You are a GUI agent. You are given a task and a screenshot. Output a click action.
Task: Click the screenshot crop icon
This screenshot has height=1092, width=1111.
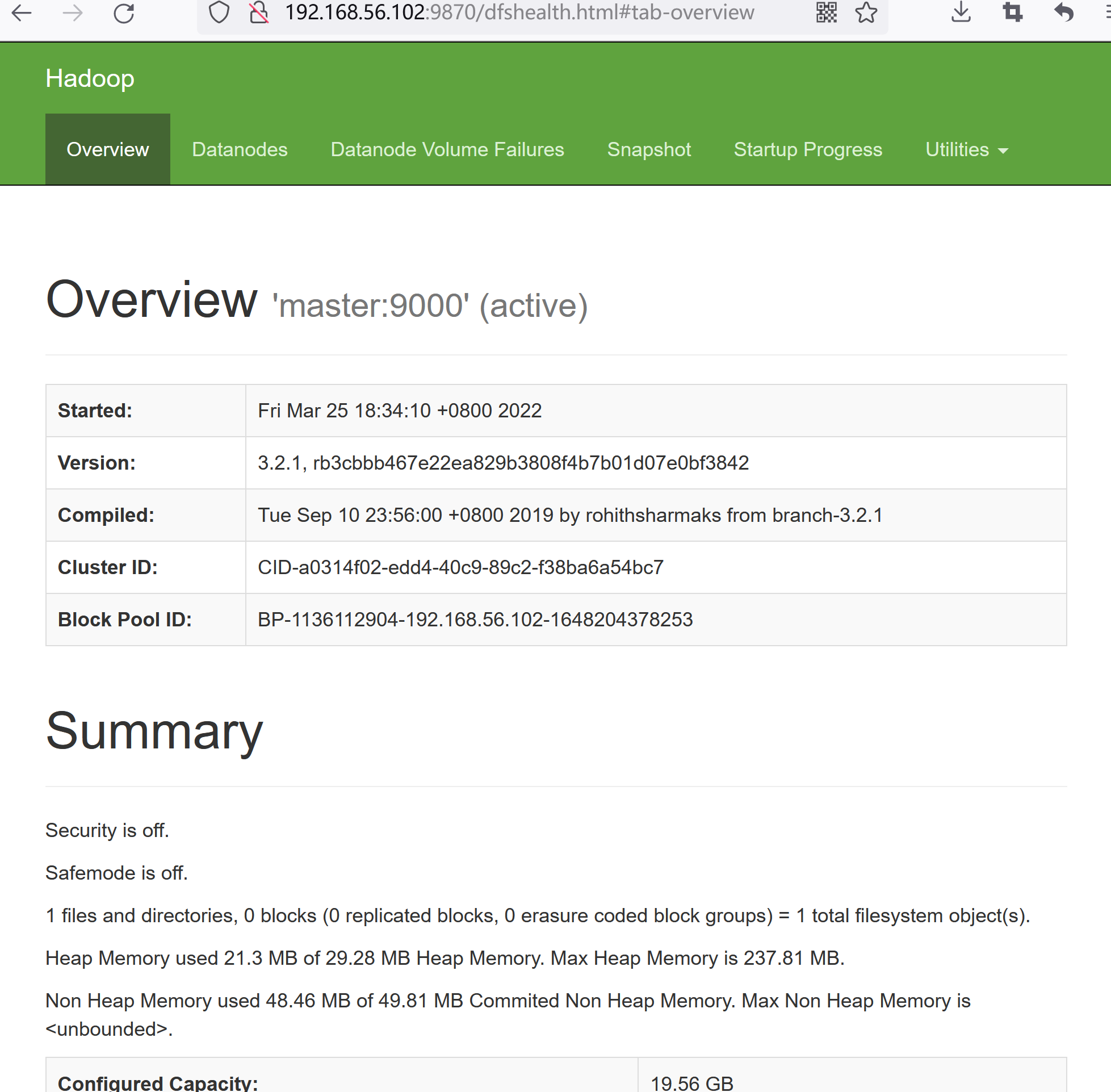(1012, 12)
